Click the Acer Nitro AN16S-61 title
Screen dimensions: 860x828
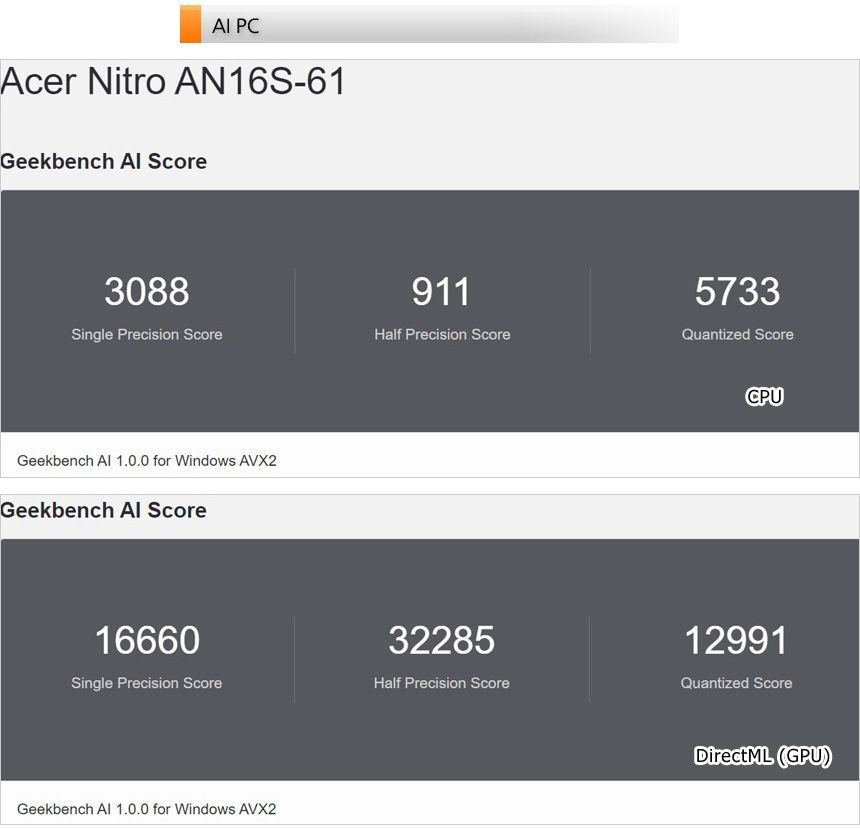pyautogui.click(x=173, y=82)
